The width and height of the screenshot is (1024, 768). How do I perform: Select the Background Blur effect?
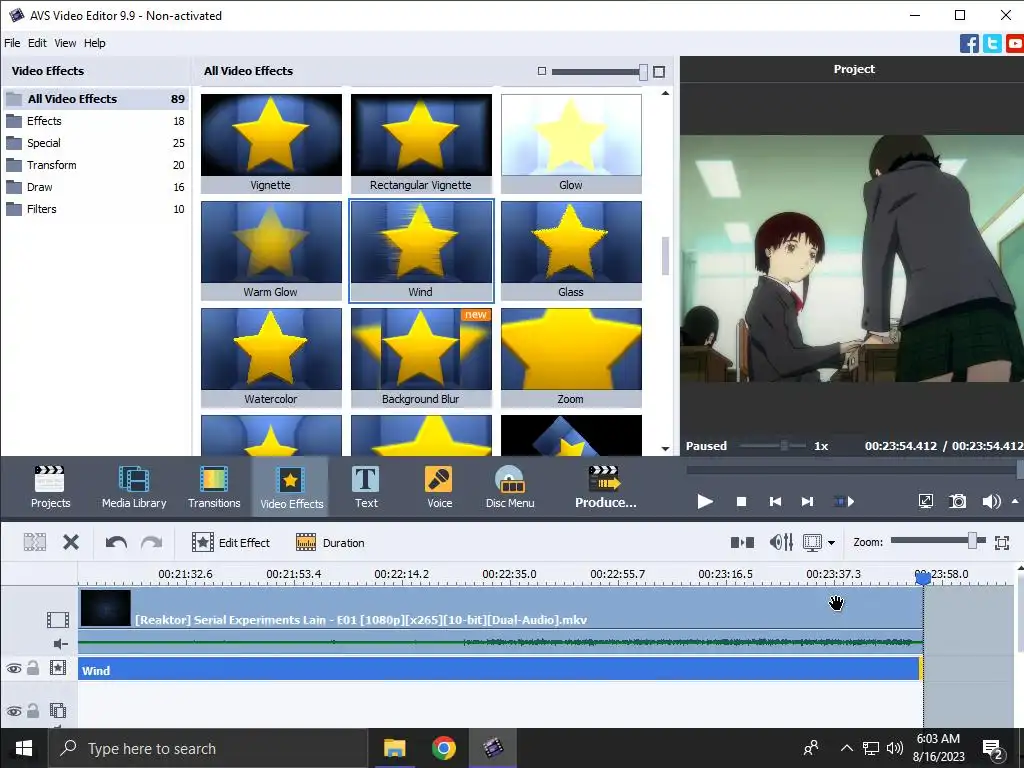(421, 358)
